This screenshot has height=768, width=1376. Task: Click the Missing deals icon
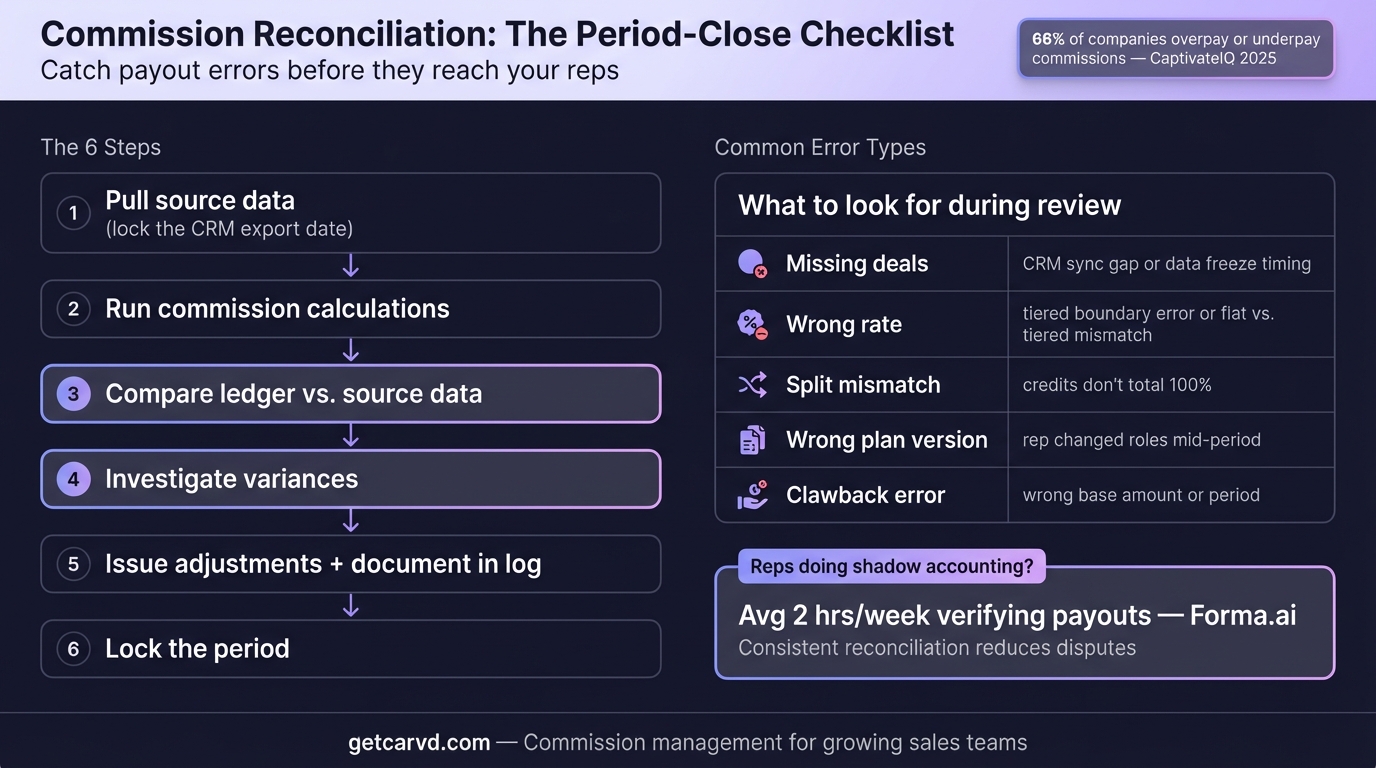pyautogui.click(x=752, y=264)
